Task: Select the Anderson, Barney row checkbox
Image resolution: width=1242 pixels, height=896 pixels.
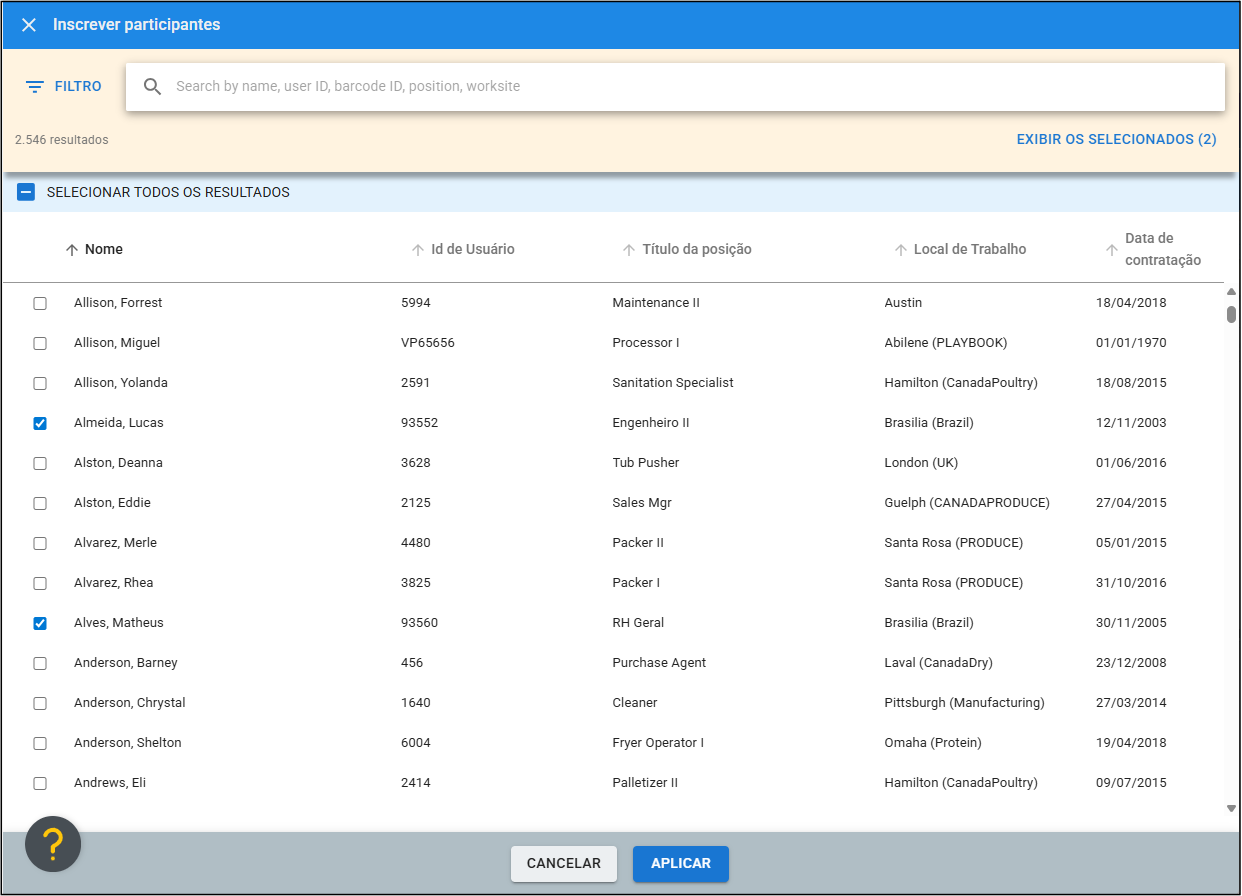Action: click(40, 663)
